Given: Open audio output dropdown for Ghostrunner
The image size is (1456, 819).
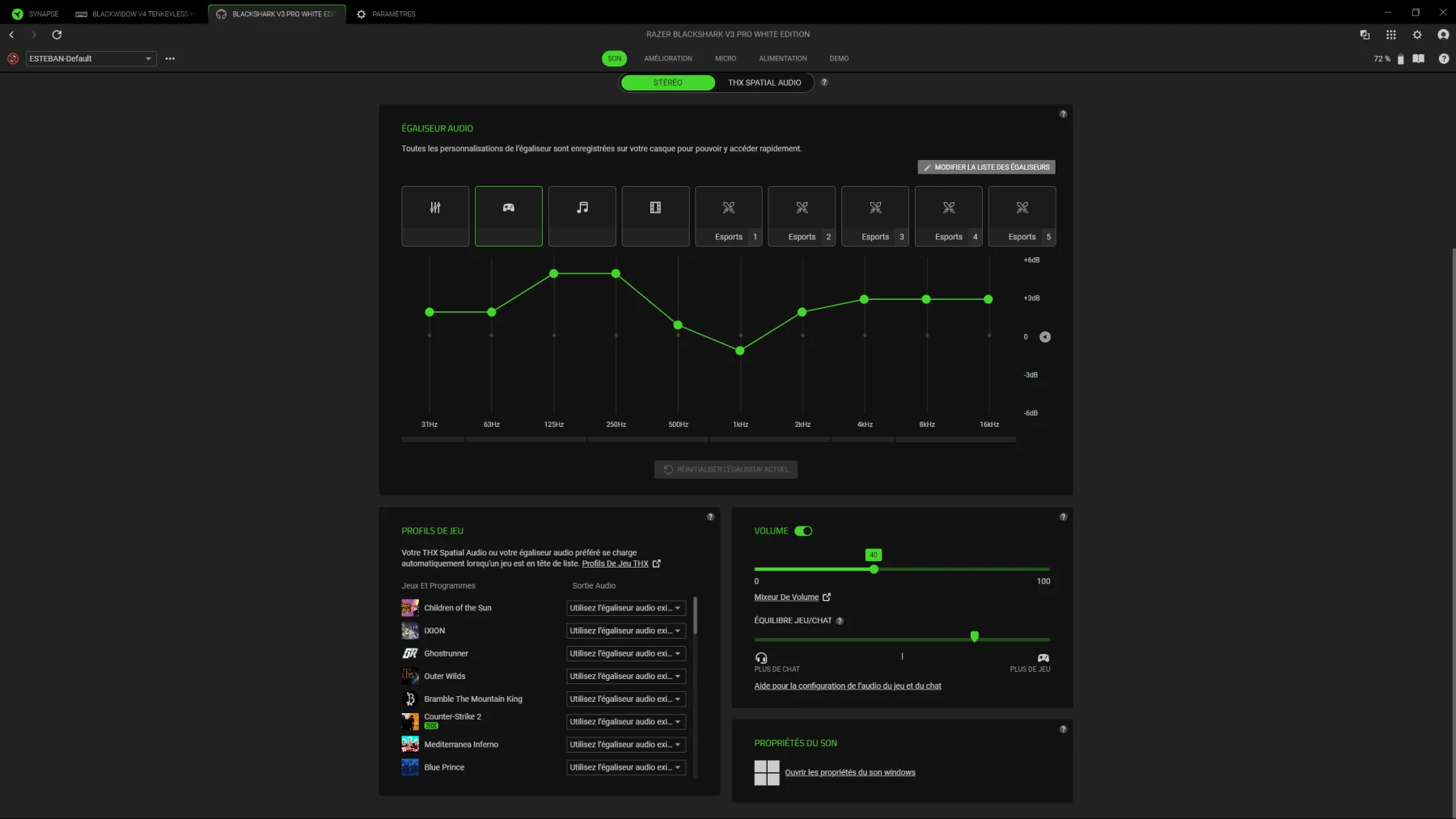Looking at the screenshot, I should (626, 653).
